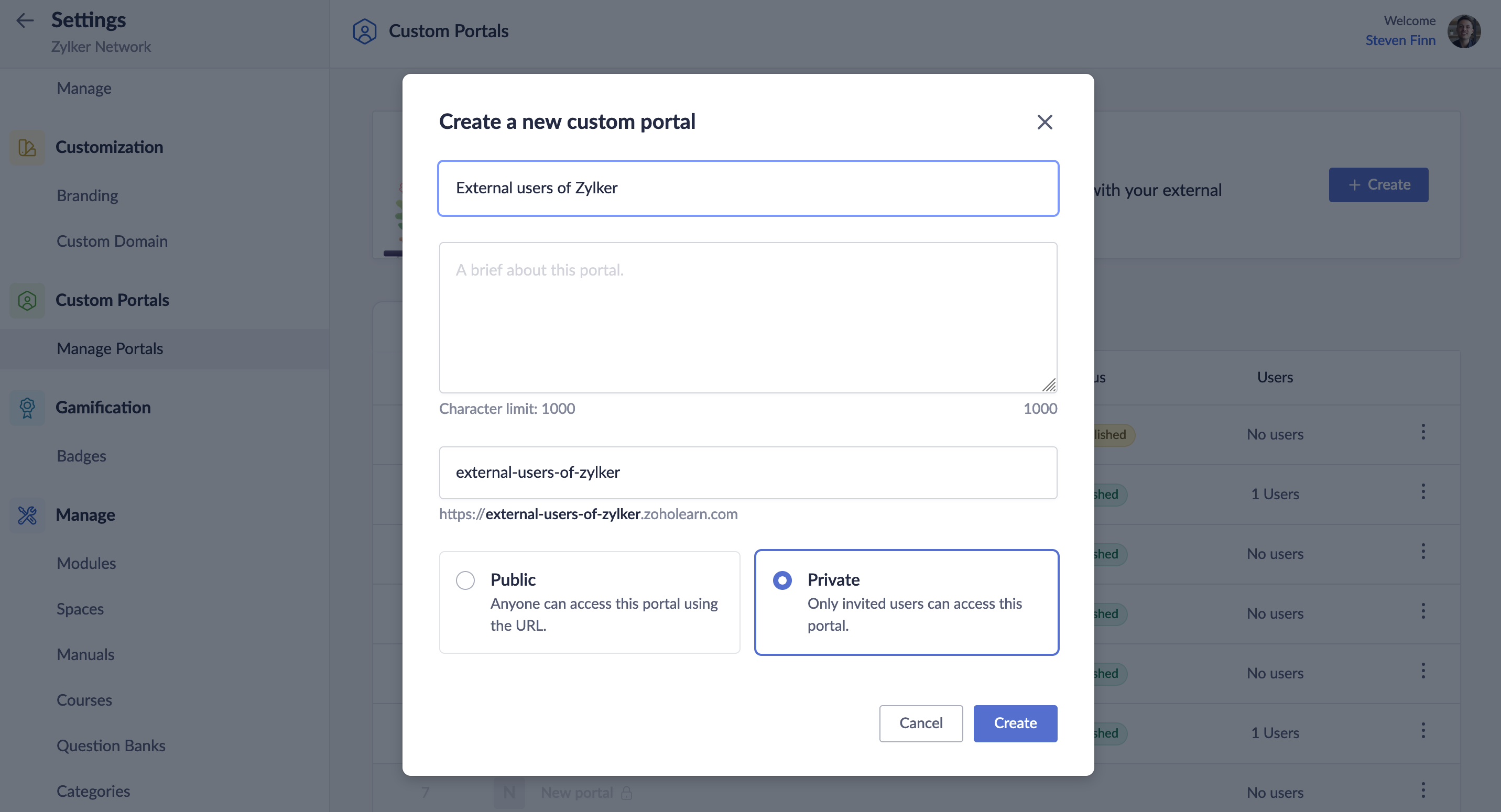Click the portal name input field

748,188
